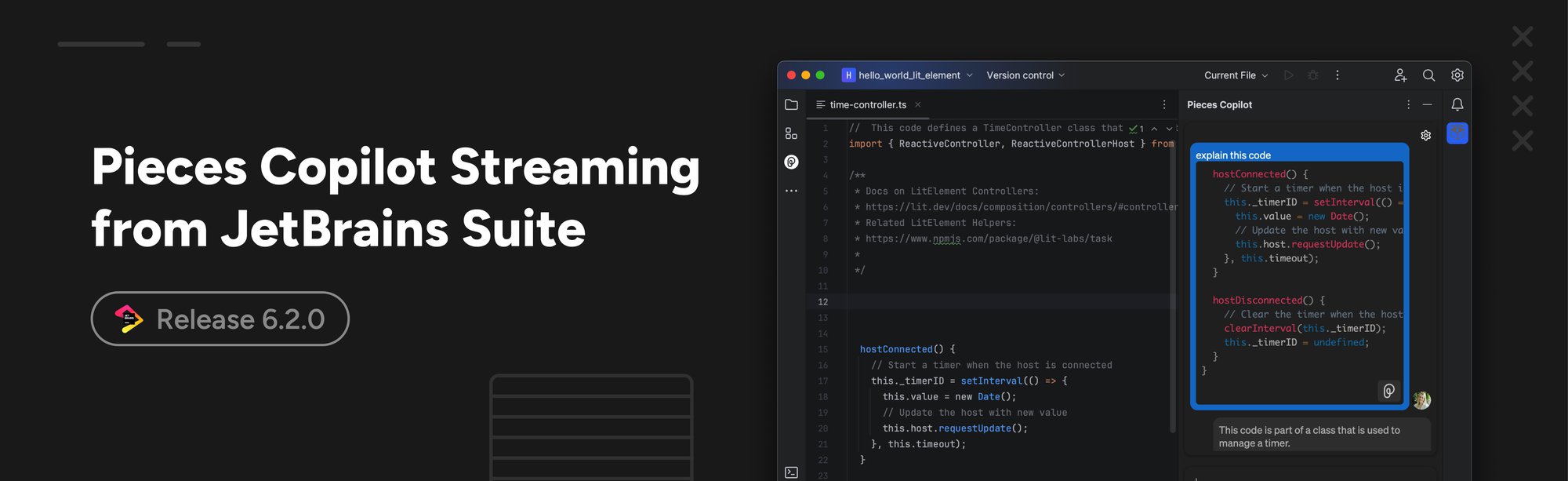Click the lit.dev docs URL in comment
The image size is (1568, 481).
1022,207
